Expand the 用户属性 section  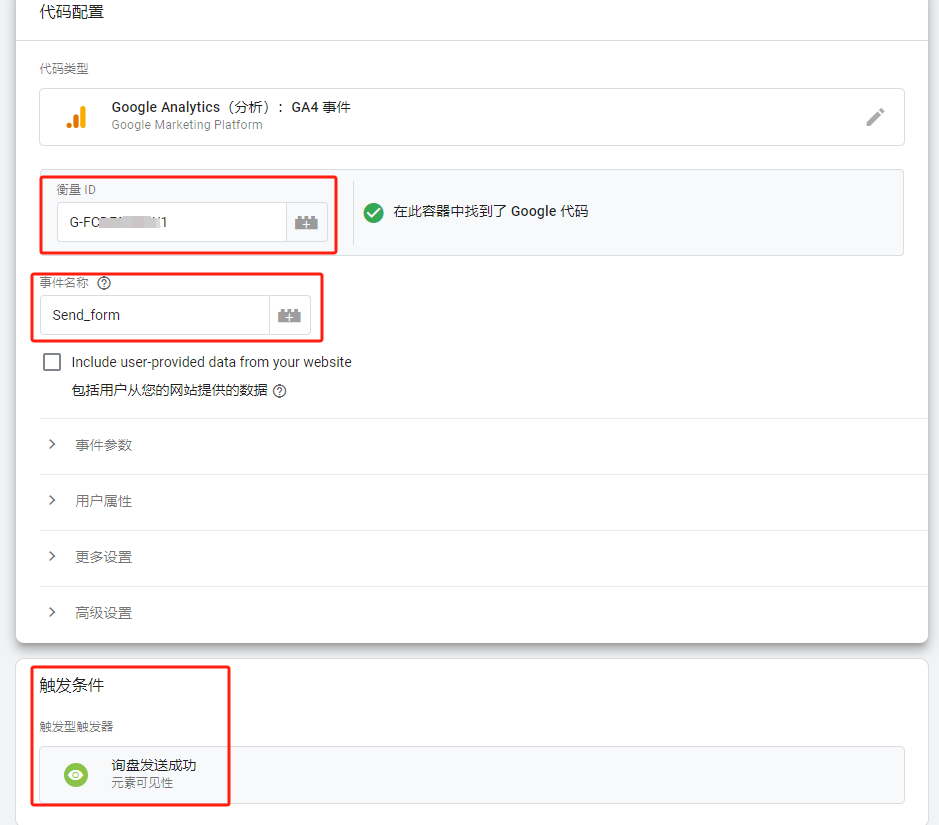484,501
